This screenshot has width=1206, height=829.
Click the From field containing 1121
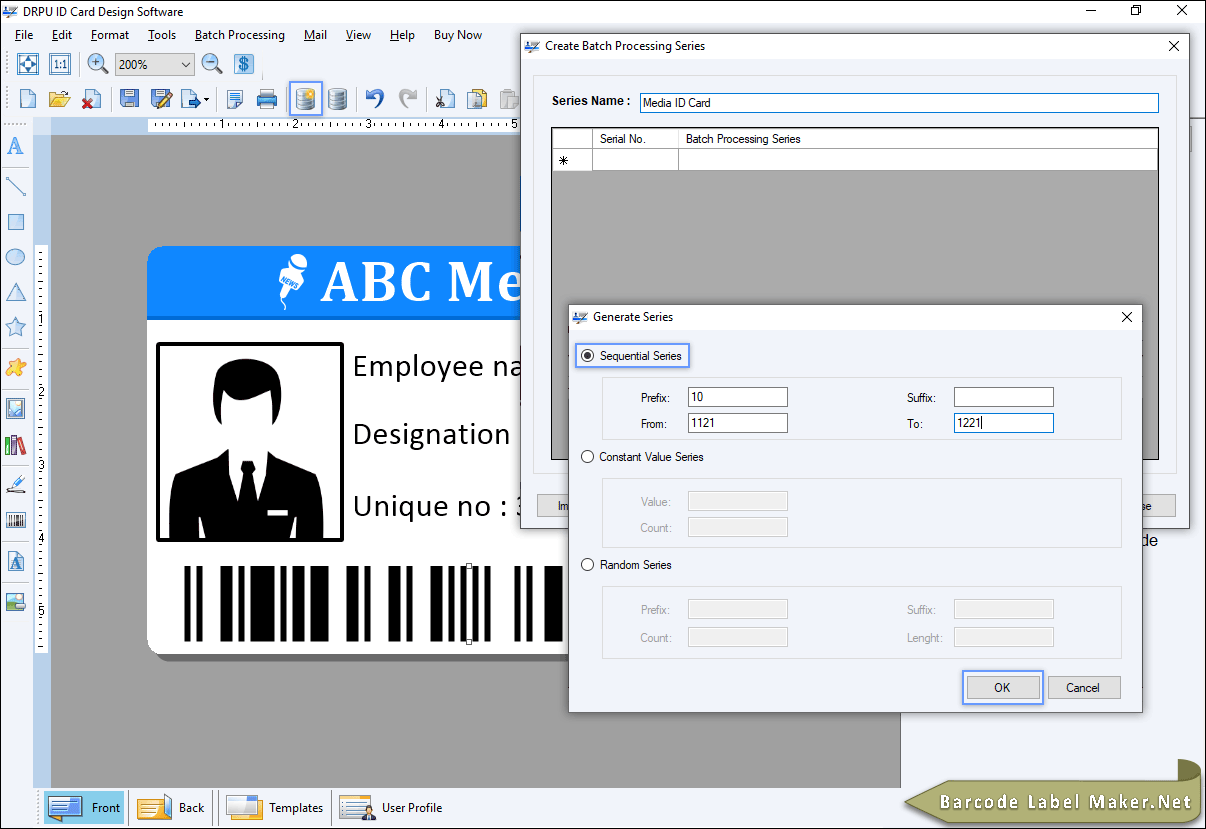[738, 423]
